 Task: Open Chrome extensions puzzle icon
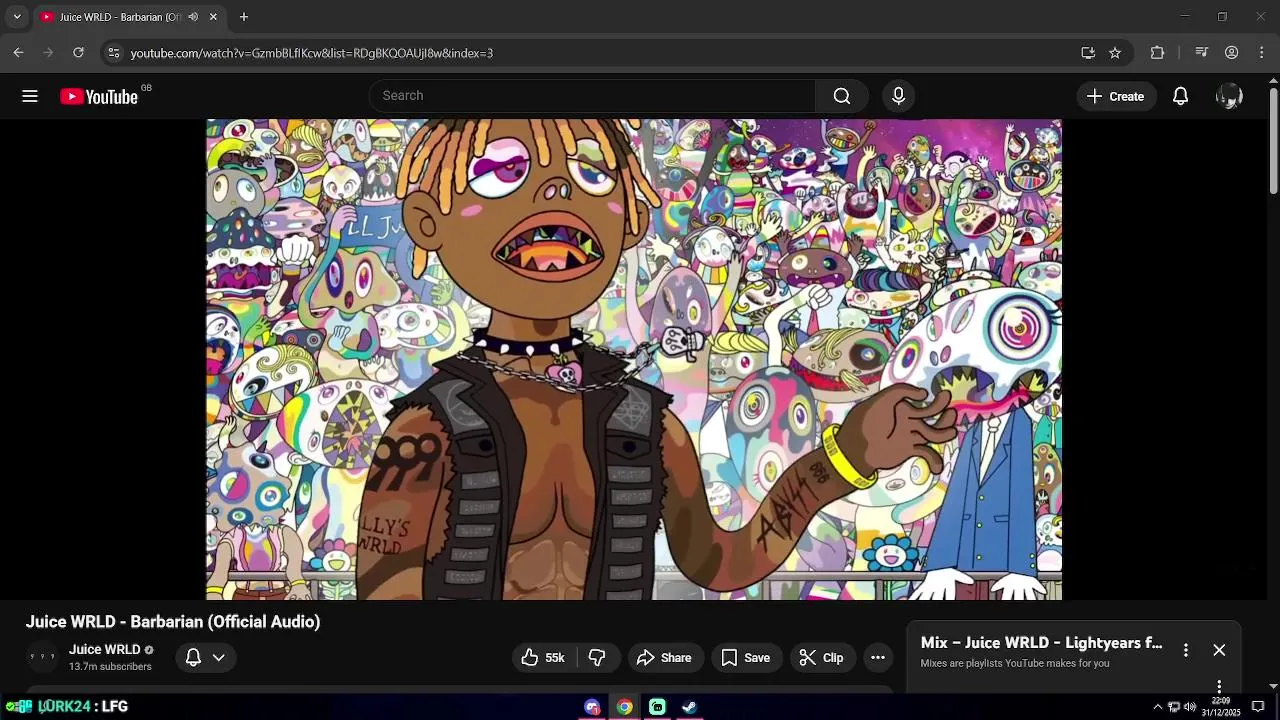(x=1157, y=53)
